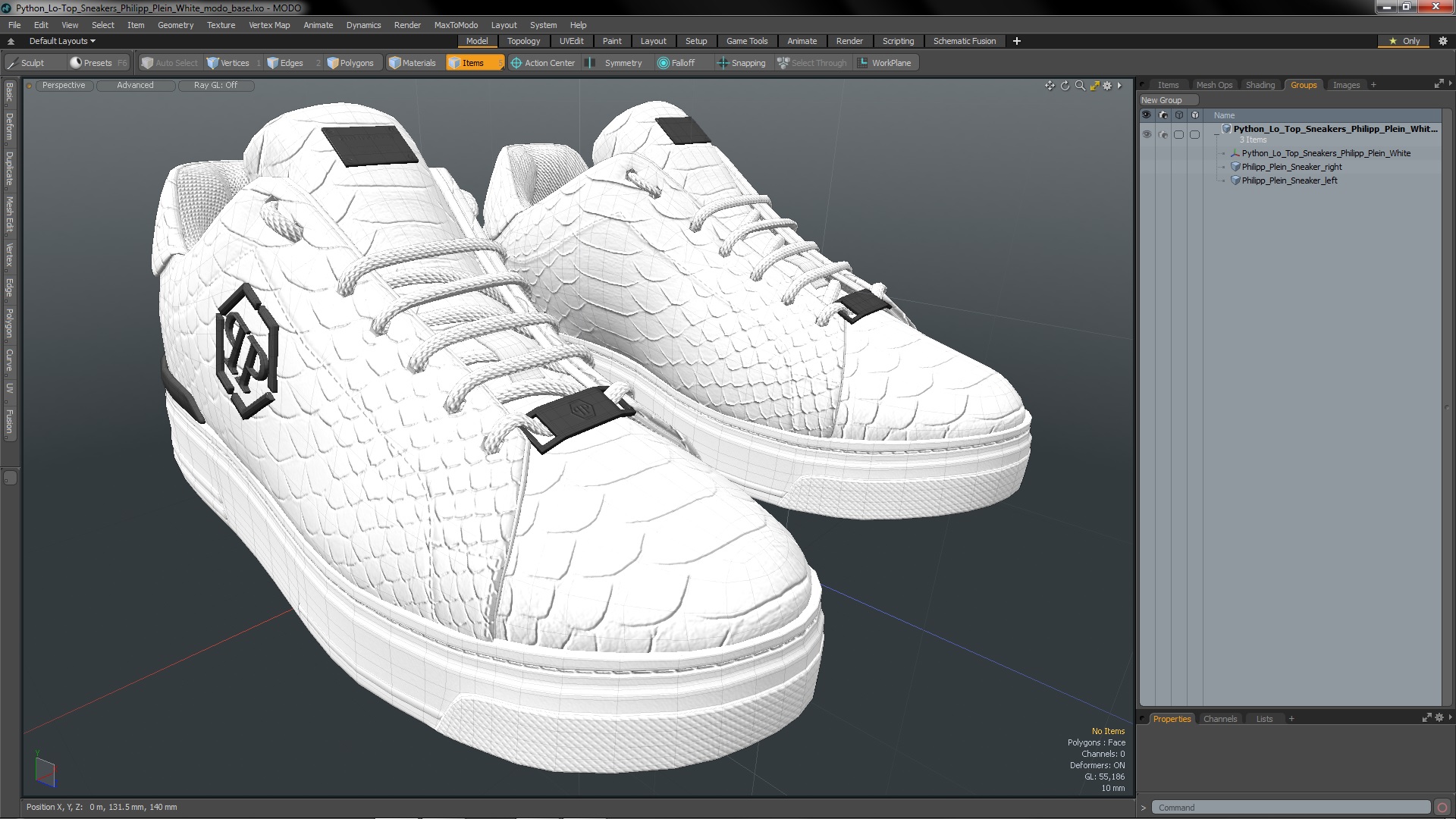This screenshot has width=1456, height=819.
Task: Open the Default Layouts dropdown
Action: click(62, 41)
